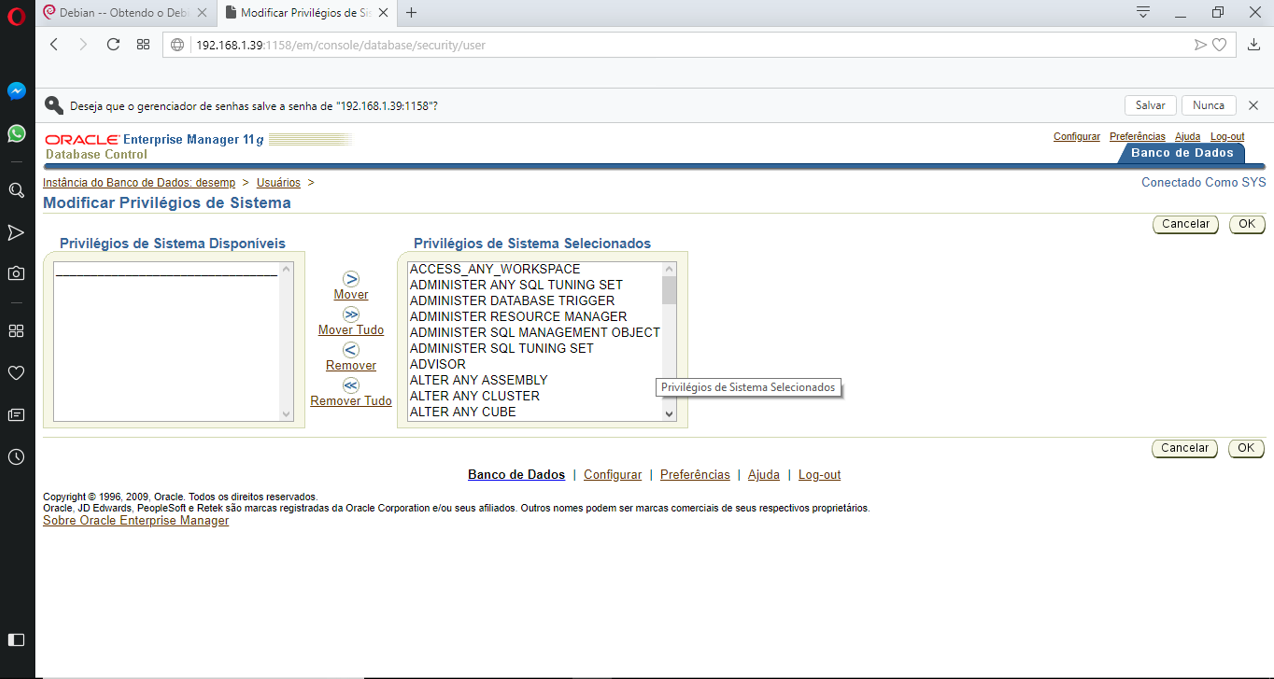Image resolution: width=1274 pixels, height=679 pixels.
Task: Go to Usuários breadcrumb
Action: [278, 183]
